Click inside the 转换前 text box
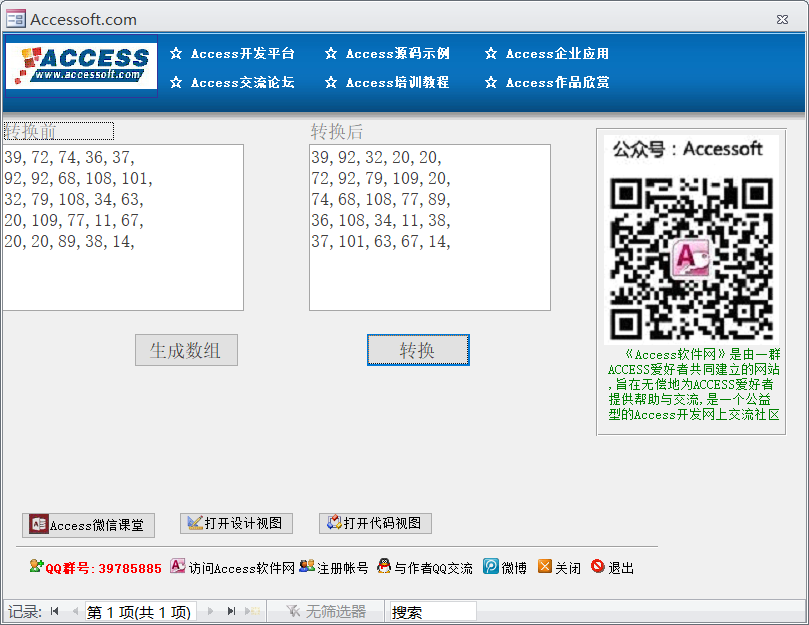Image resolution: width=809 pixels, height=625 pixels. (123, 228)
